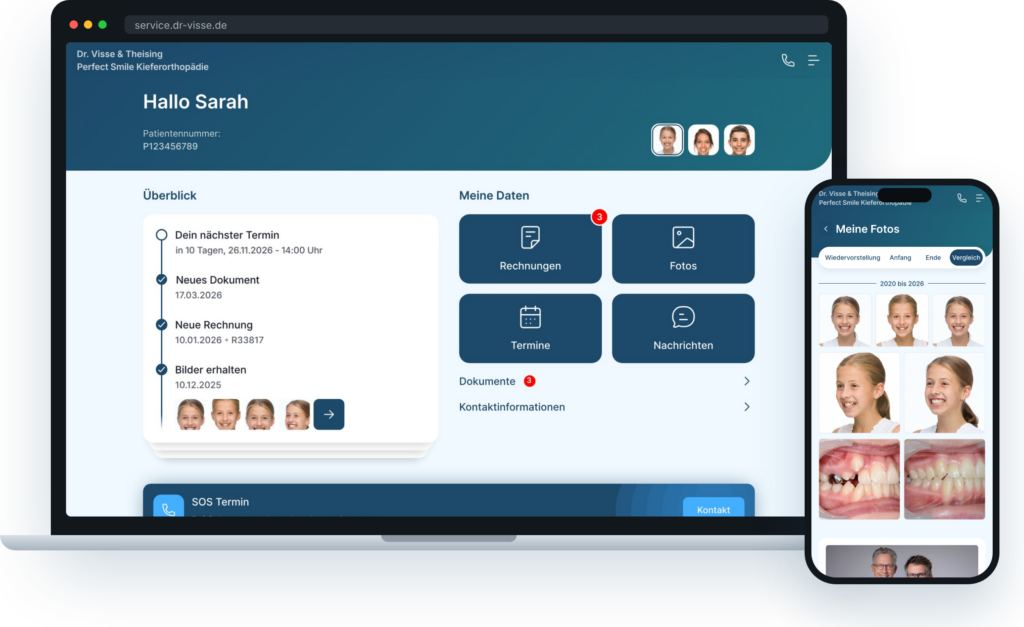Switch to Anfang tab on phone
1024x627 pixels.
pyautogui.click(x=900, y=257)
